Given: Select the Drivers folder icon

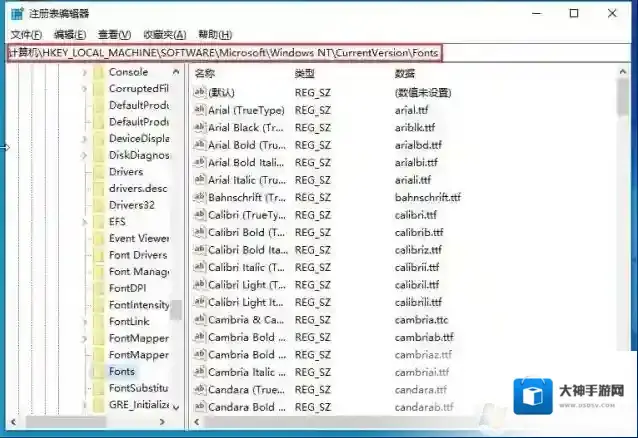Looking at the screenshot, I should [99, 172].
